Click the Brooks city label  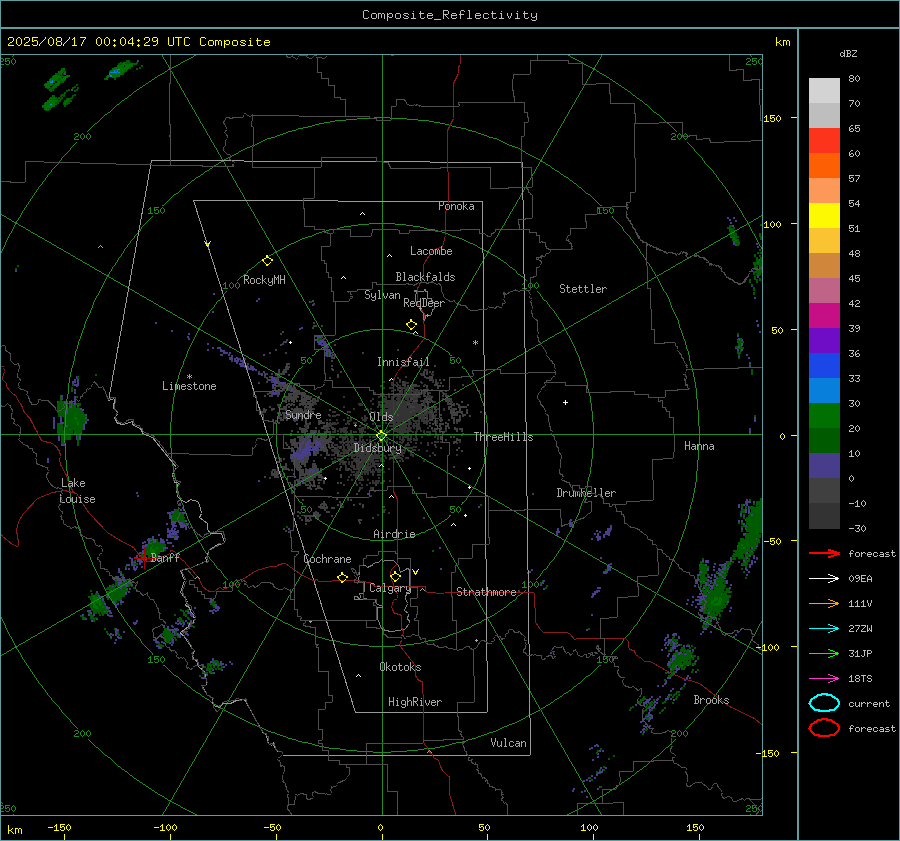[711, 700]
